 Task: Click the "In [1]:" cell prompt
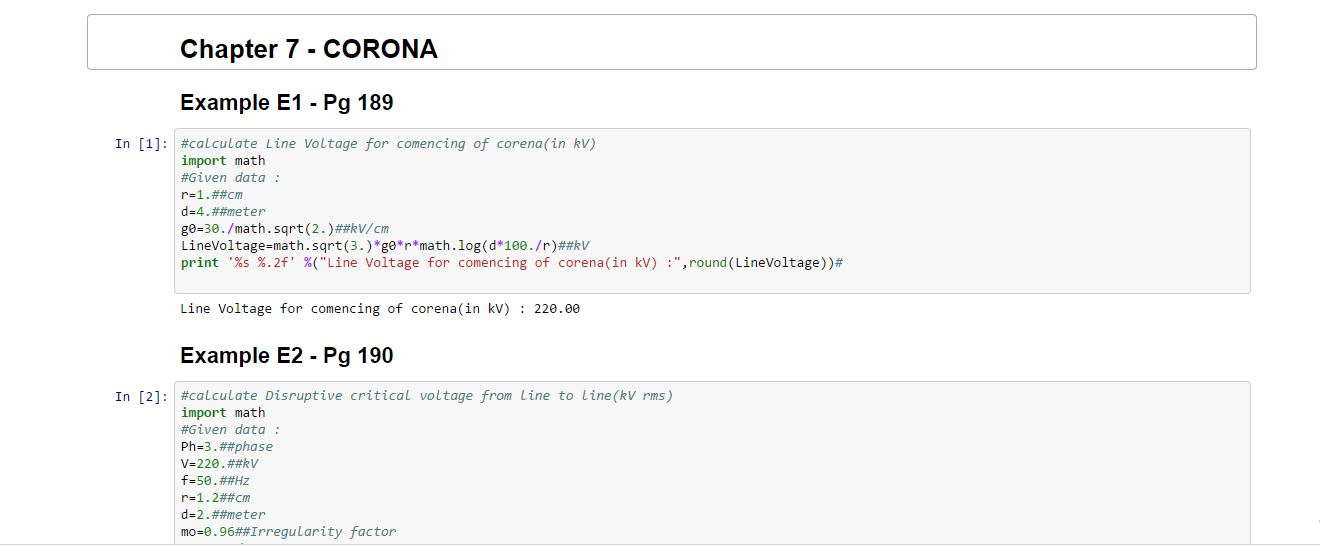[141, 144]
